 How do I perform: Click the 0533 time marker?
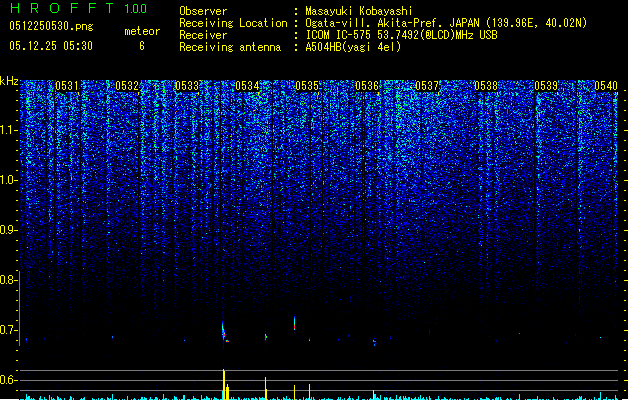187,86
